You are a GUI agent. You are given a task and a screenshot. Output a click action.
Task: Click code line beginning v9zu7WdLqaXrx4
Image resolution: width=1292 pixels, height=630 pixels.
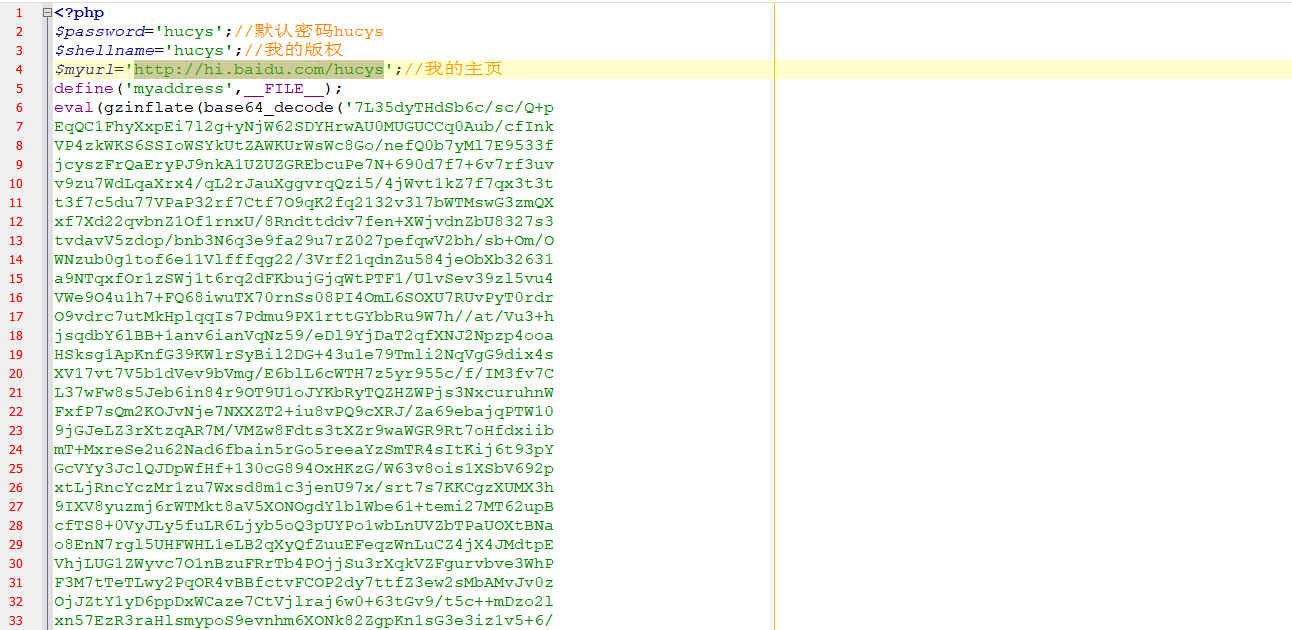tap(304, 184)
